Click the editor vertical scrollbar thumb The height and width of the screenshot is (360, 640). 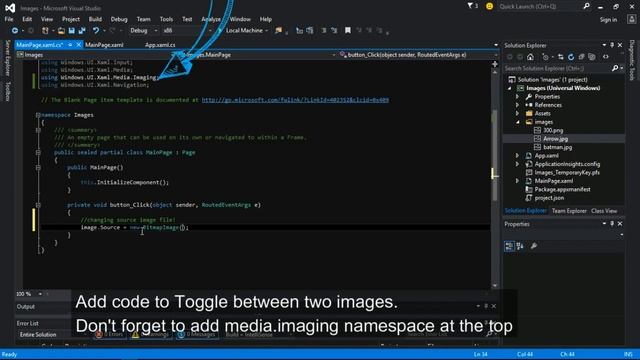[x=495, y=155]
